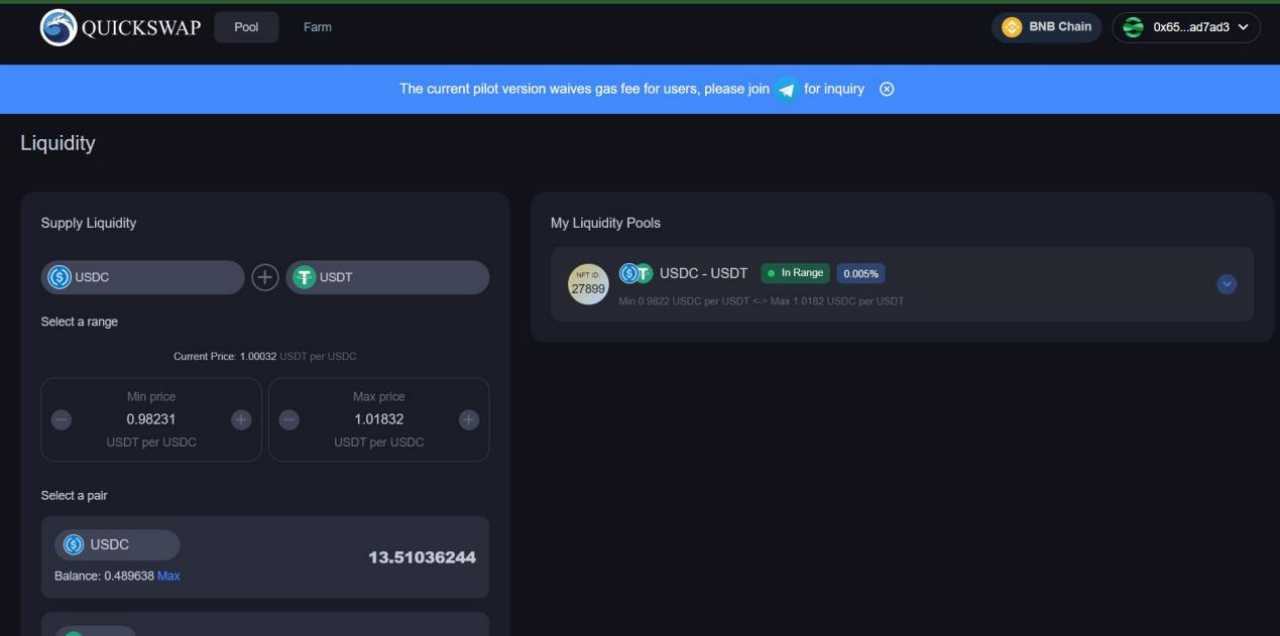Screen dimensions: 1280x636
Task: Click the 0.005% fee badge
Action: tap(861, 273)
